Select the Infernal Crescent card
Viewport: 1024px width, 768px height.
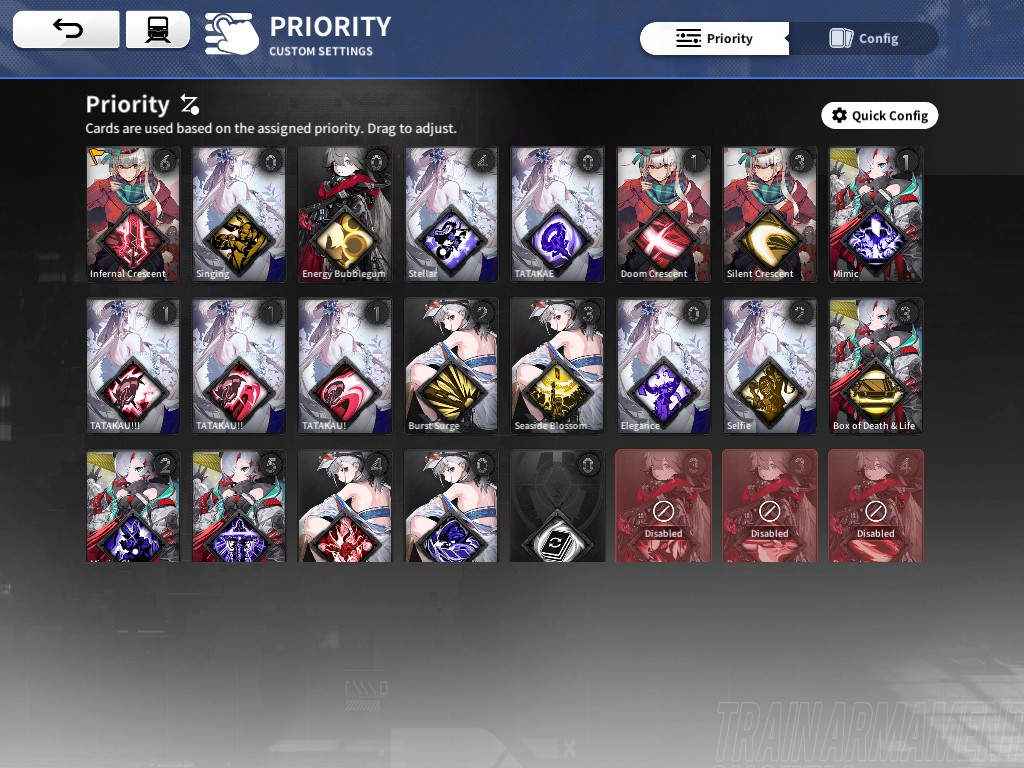(133, 214)
